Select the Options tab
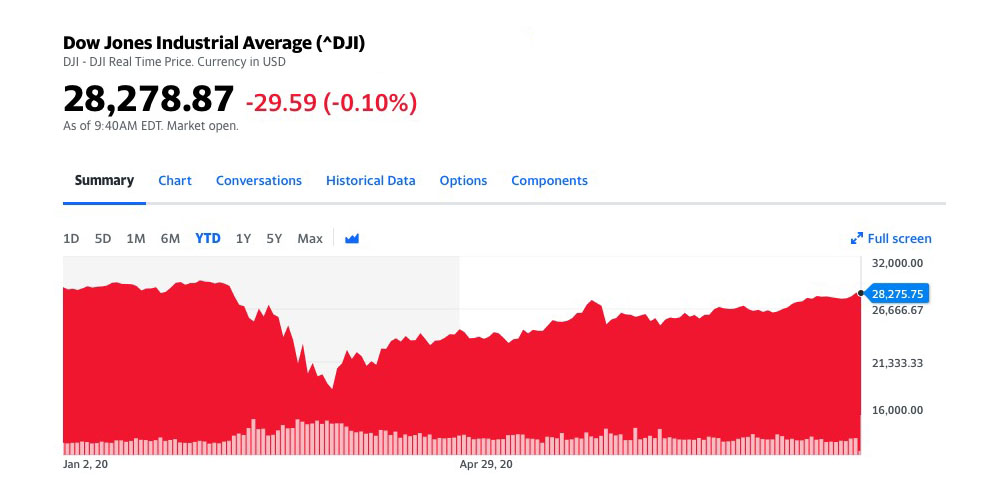Viewport: 1000px width, 500px height. pos(463,181)
